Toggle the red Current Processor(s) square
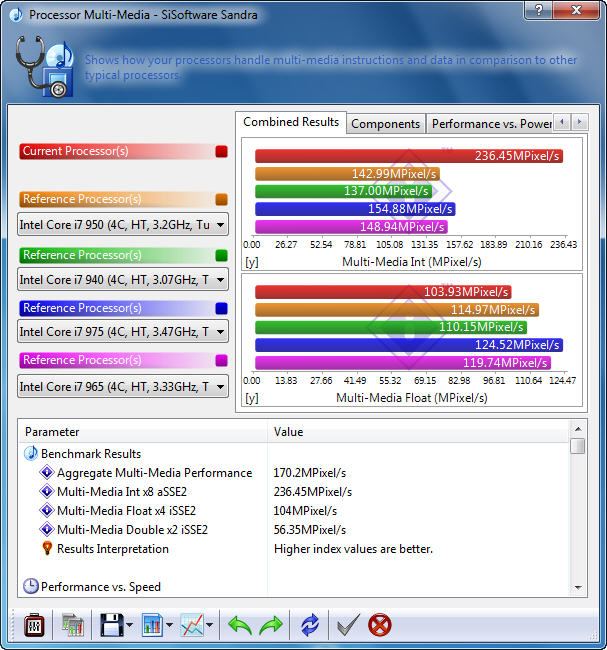The width and height of the screenshot is (607, 650). [221, 151]
